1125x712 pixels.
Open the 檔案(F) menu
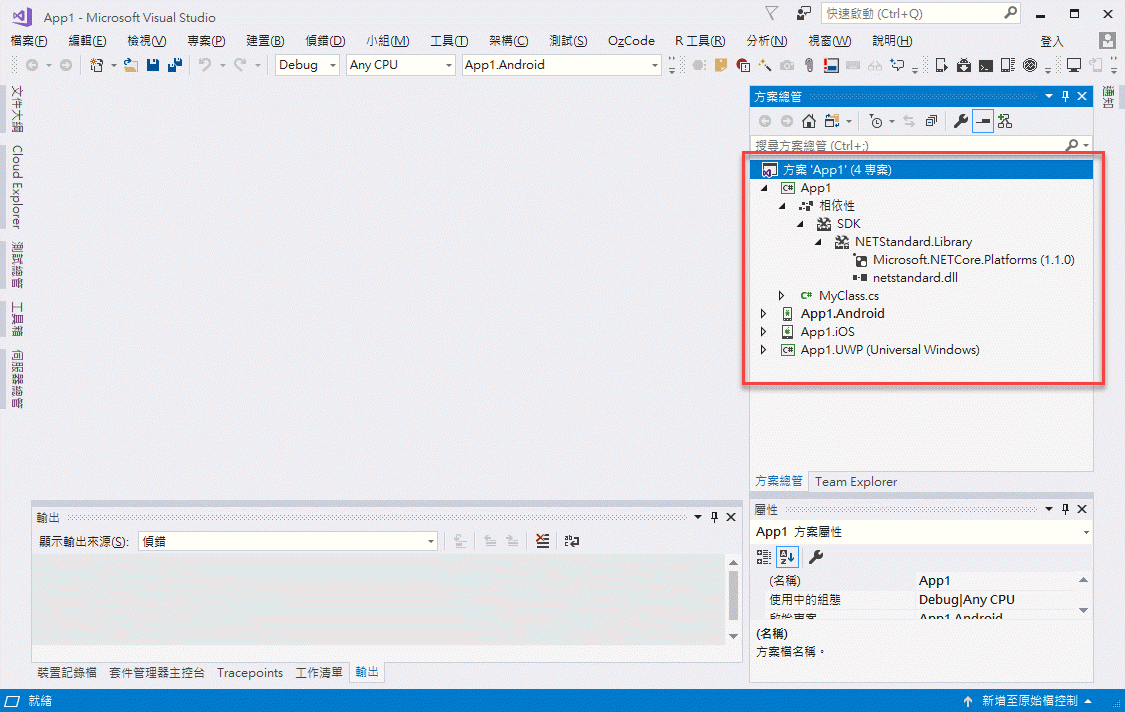(29, 41)
